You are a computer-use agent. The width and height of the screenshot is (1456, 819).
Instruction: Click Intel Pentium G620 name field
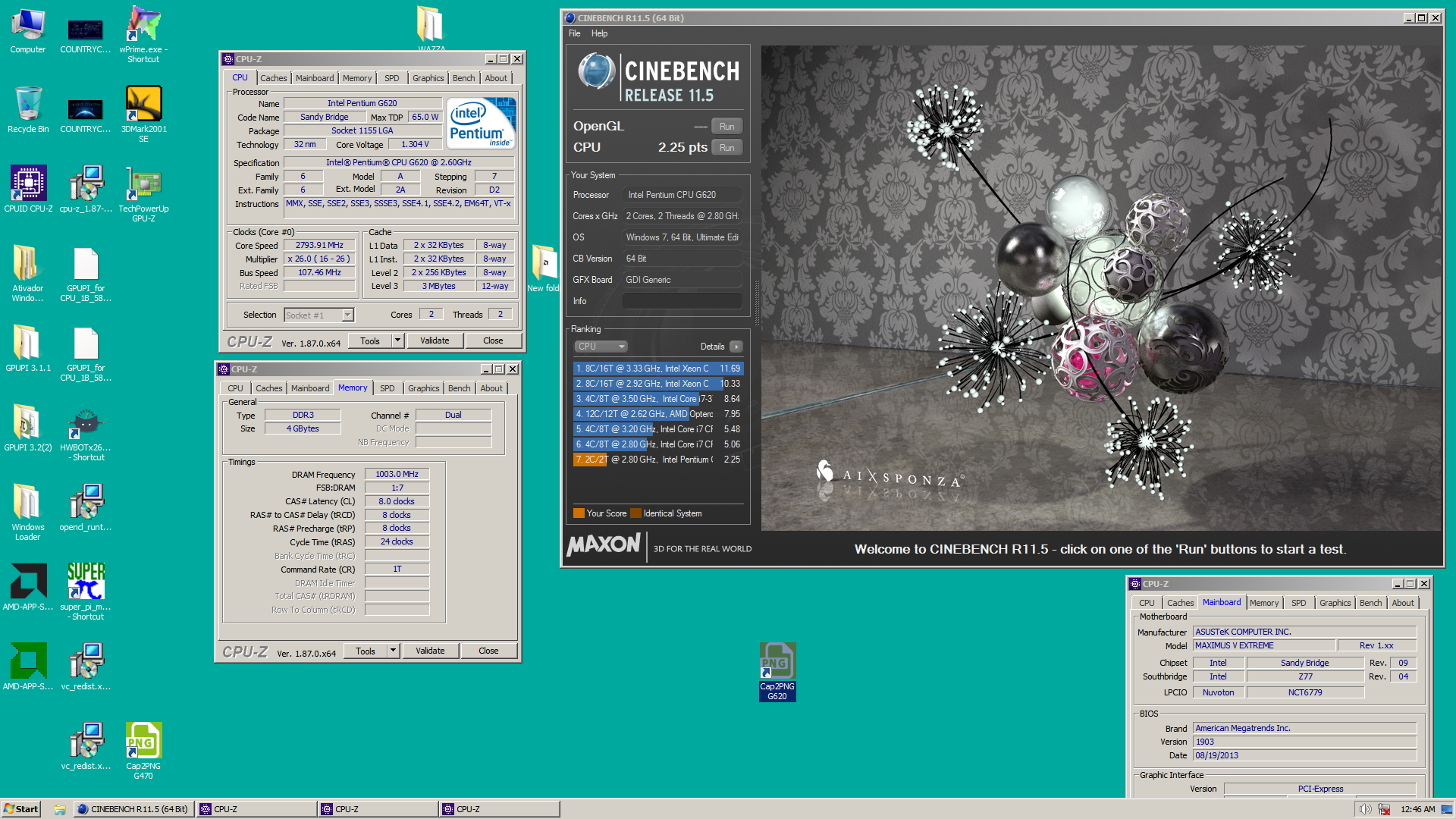[x=362, y=103]
